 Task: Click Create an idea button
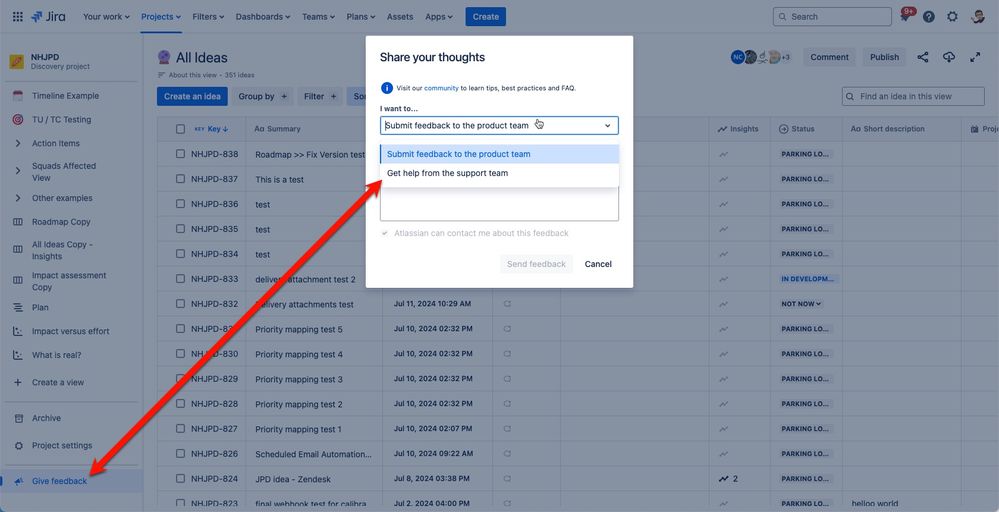click(x=192, y=96)
